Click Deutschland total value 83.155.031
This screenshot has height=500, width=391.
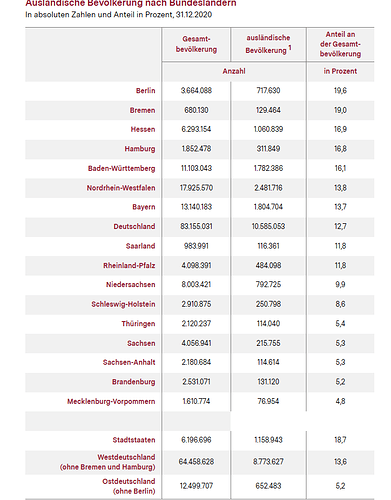196,226
